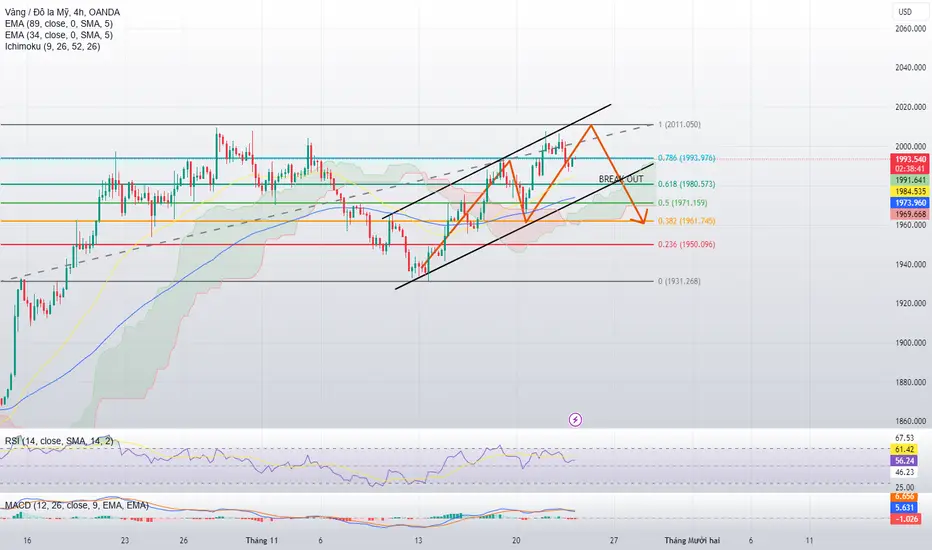Select the Ichimoku indicator legend
The image size is (932, 550).
click(x=52, y=46)
